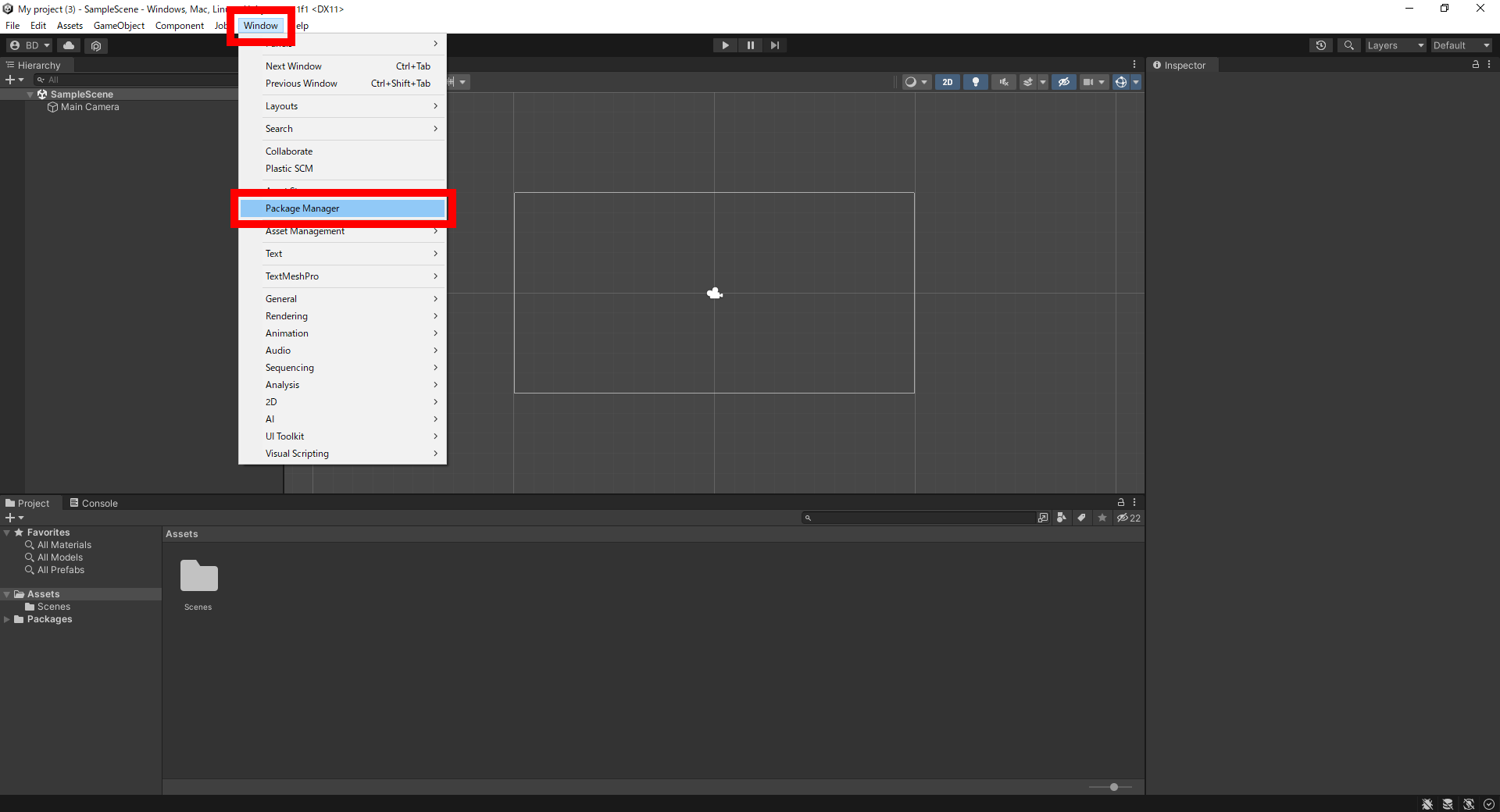Toggle scene lighting with the bulb icon
The width and height of the screenshot is (1500, 812).
975,82
